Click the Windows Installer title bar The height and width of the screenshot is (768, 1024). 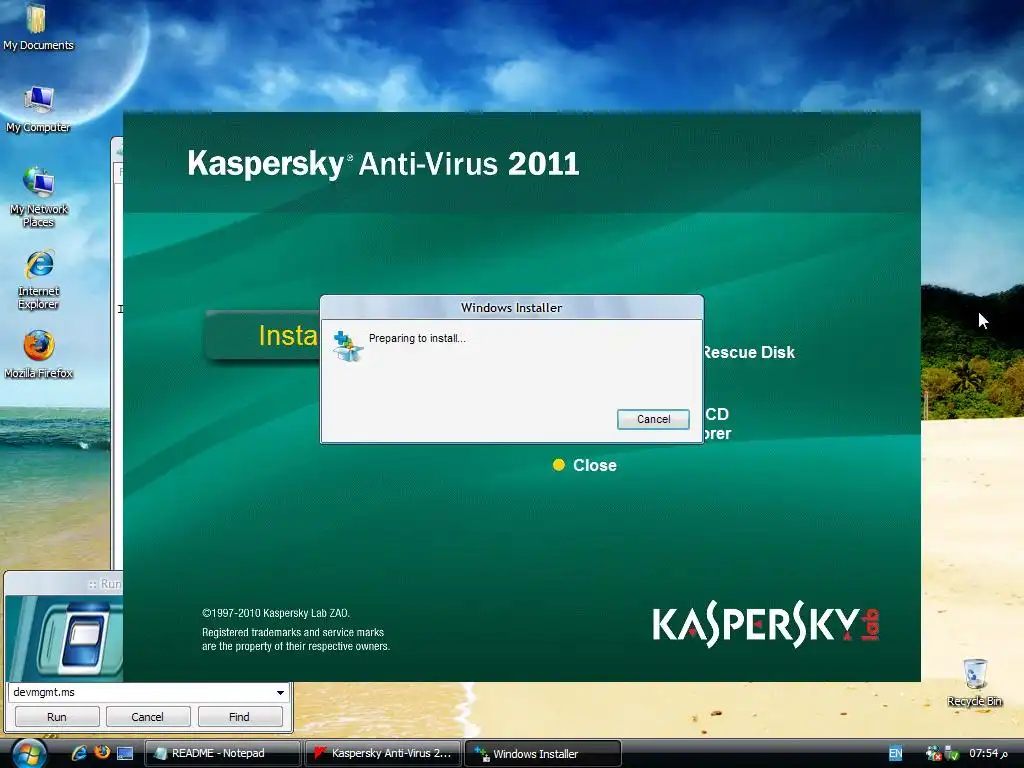[x=511, y=308]
